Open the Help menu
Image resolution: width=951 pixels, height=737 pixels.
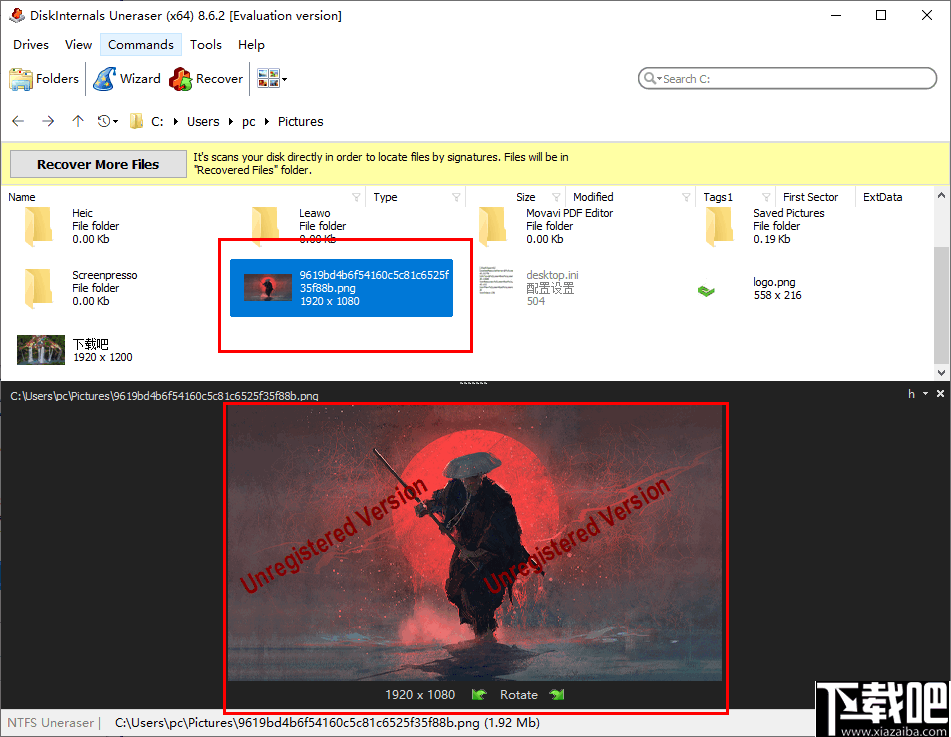[251, 45]
